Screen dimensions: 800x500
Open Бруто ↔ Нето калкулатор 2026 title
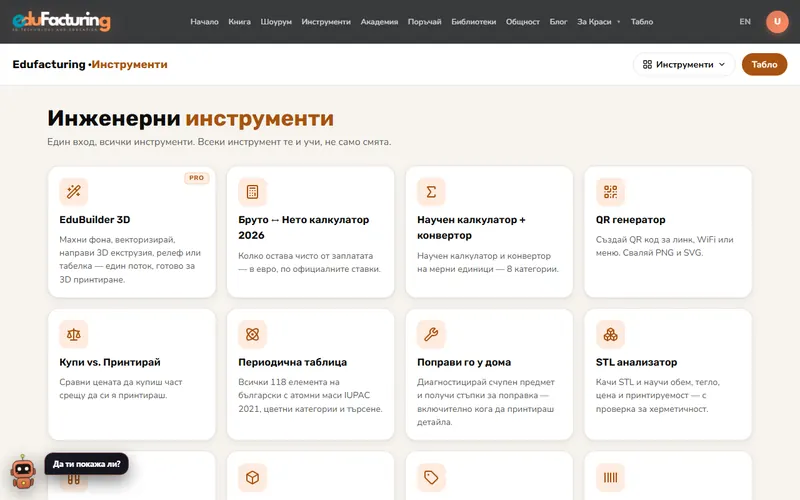point(304,227)
